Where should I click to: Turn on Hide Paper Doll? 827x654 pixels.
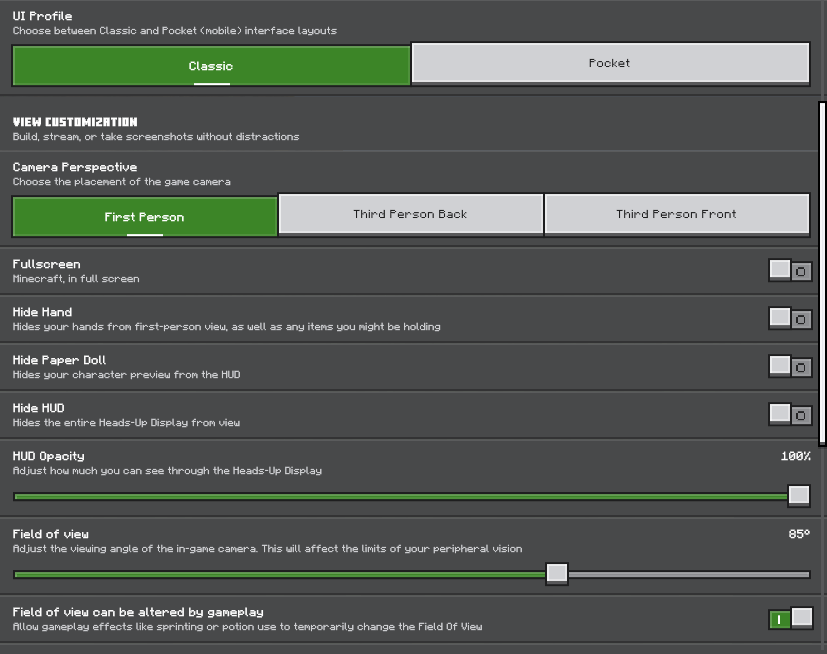pyautogui.click(x=790, y=367)
